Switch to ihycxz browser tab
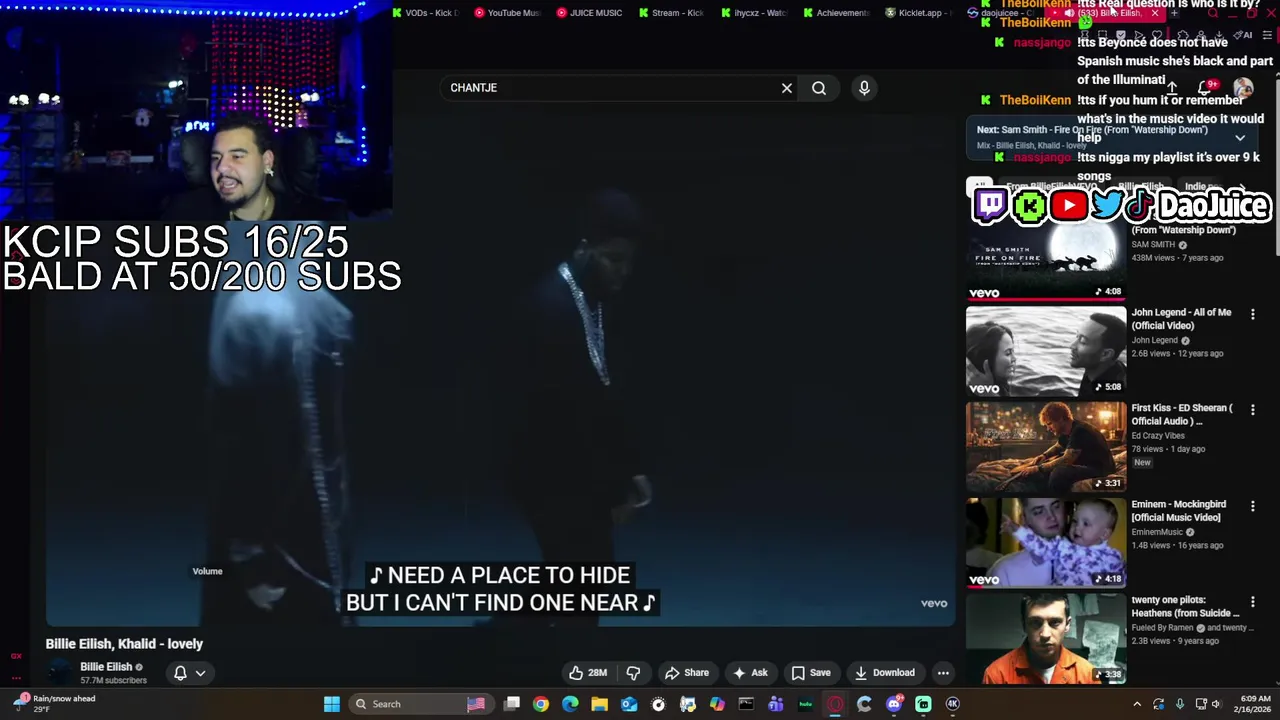 (x=753, y=13)
